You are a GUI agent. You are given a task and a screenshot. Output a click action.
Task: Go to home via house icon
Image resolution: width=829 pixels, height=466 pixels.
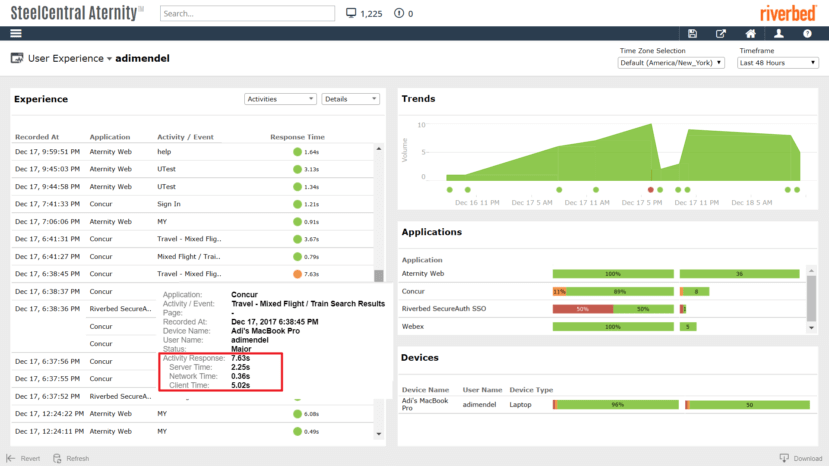pyautogui.click(x=750, y=33)
